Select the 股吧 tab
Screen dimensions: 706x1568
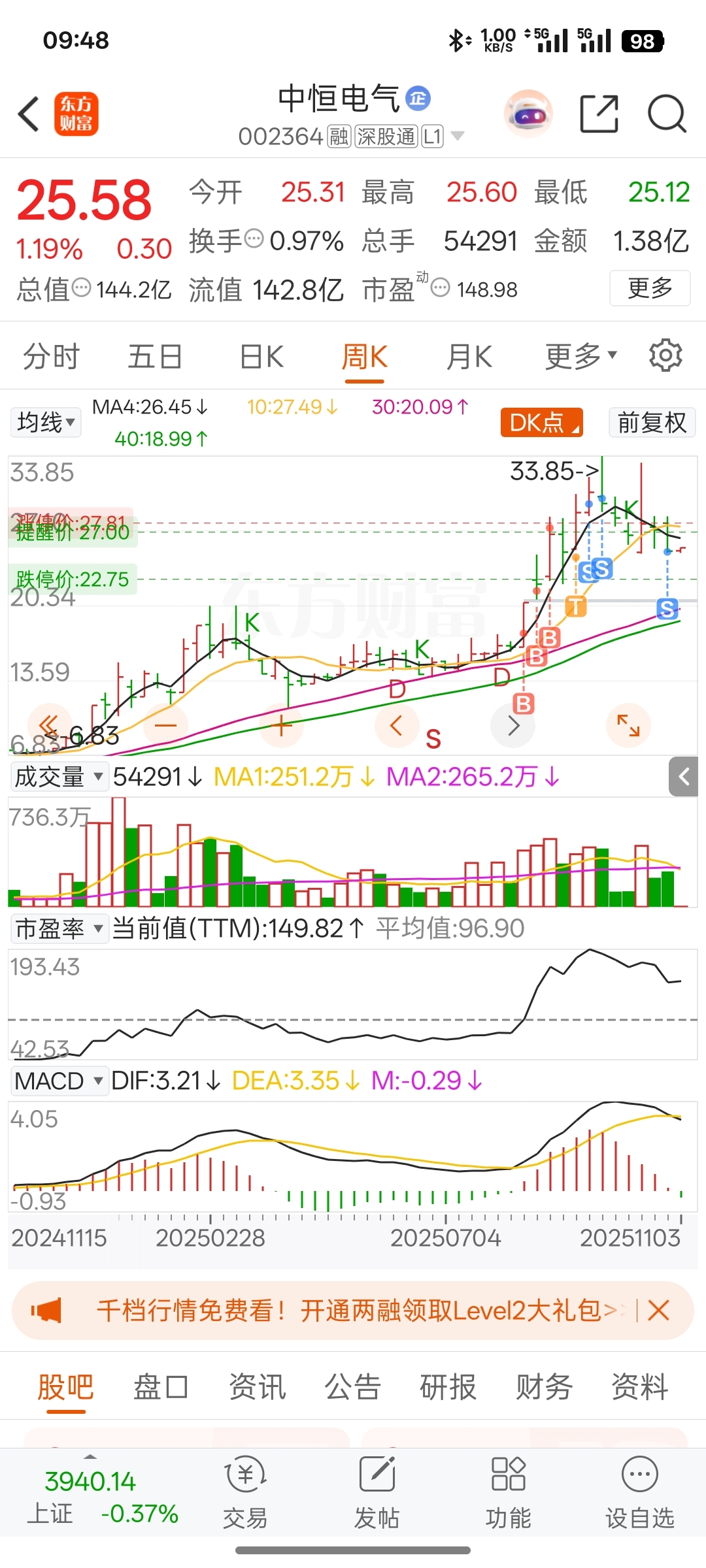pos(65,1386)
